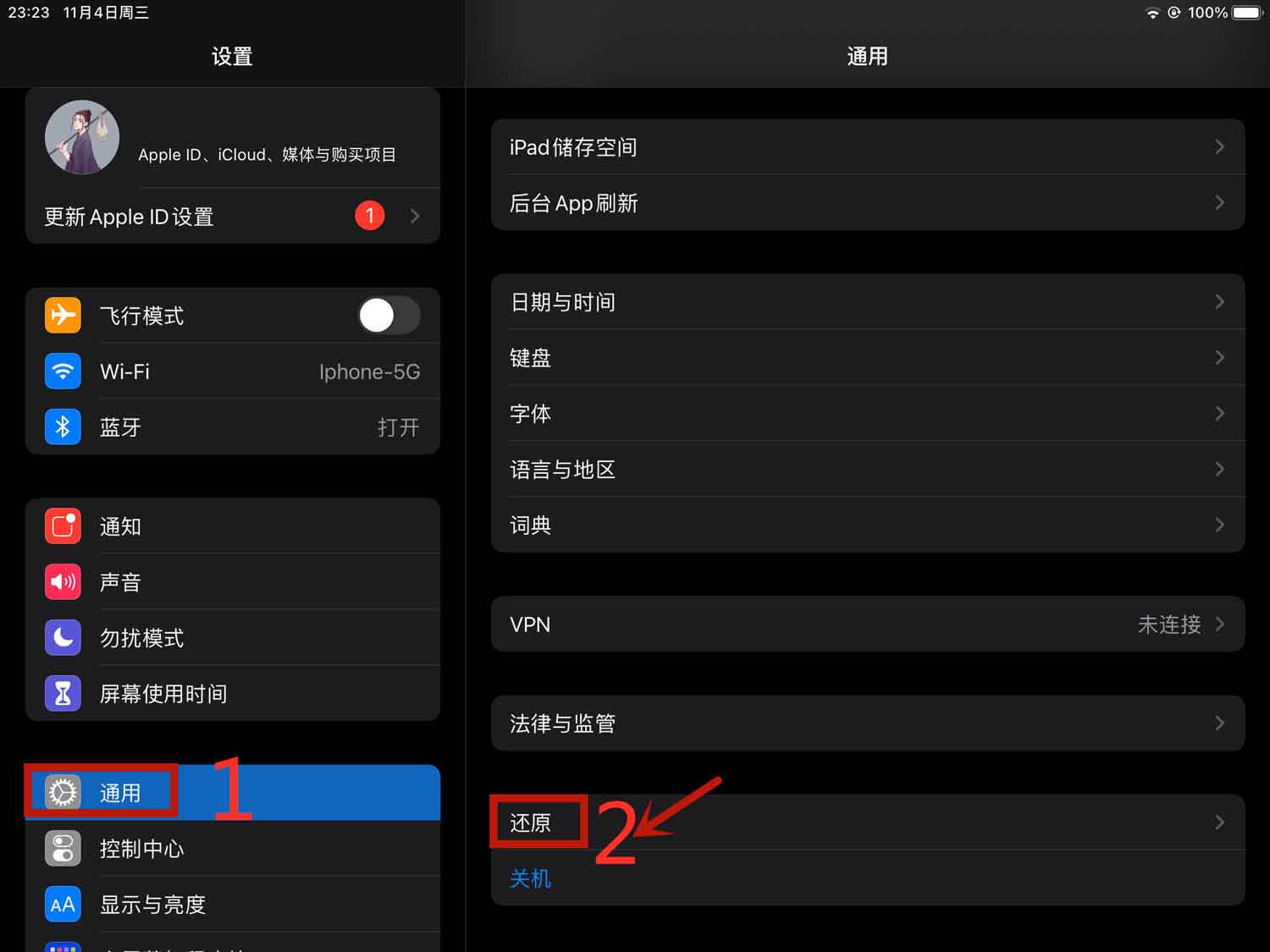Viewport: 1270px width, 952px height.
Task: Expand the iPad储存空间 row chevron
Action: pos(1220,147)
